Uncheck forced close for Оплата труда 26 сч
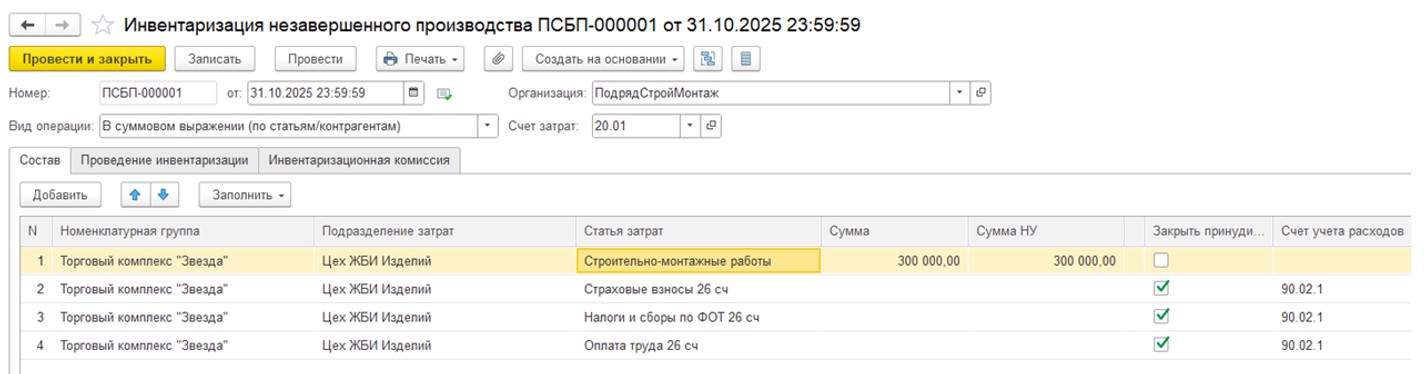This screenshot has width=1425, height=374. 1160,345
